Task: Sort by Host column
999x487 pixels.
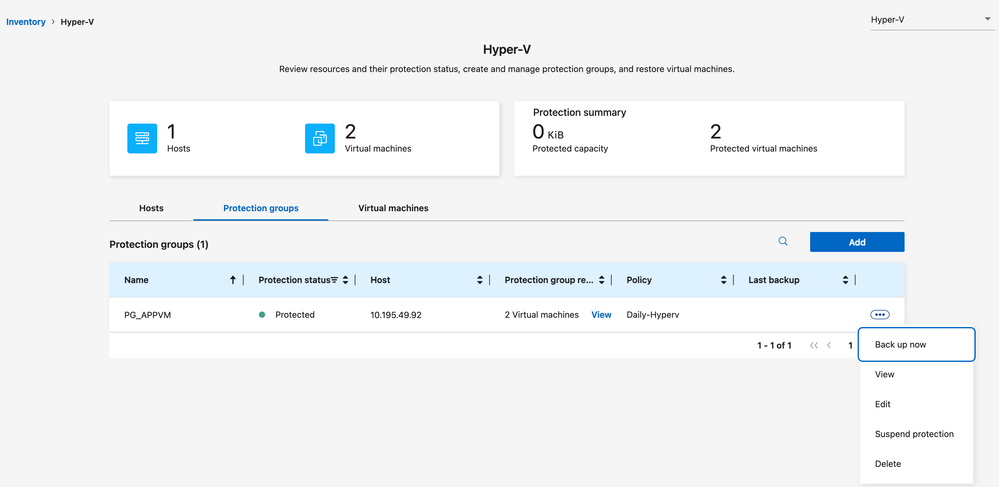Action: [480, 280]
